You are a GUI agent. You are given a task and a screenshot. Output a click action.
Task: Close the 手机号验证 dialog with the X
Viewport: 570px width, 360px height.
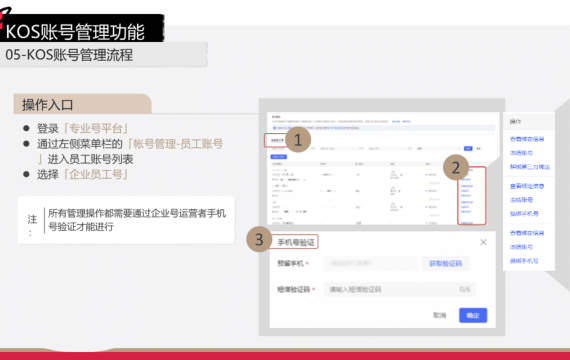pos(483,242)
